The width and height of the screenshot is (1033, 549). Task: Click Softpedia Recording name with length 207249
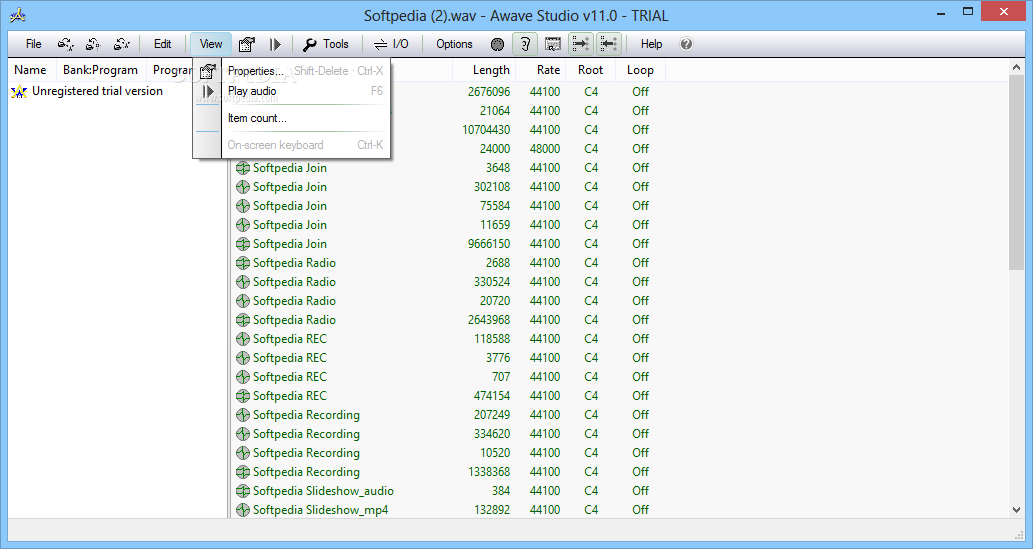[306, 415]
